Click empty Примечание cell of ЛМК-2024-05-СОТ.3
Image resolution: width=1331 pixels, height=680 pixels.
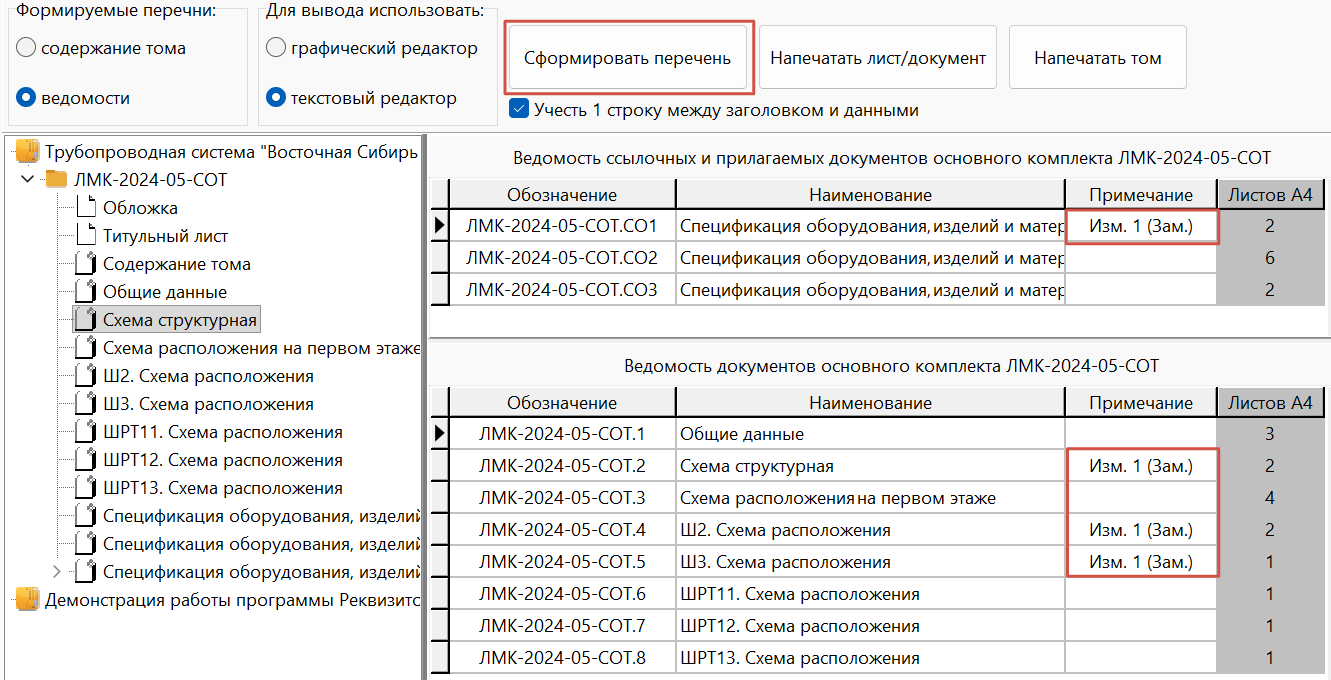click(x=1141, y=498)
